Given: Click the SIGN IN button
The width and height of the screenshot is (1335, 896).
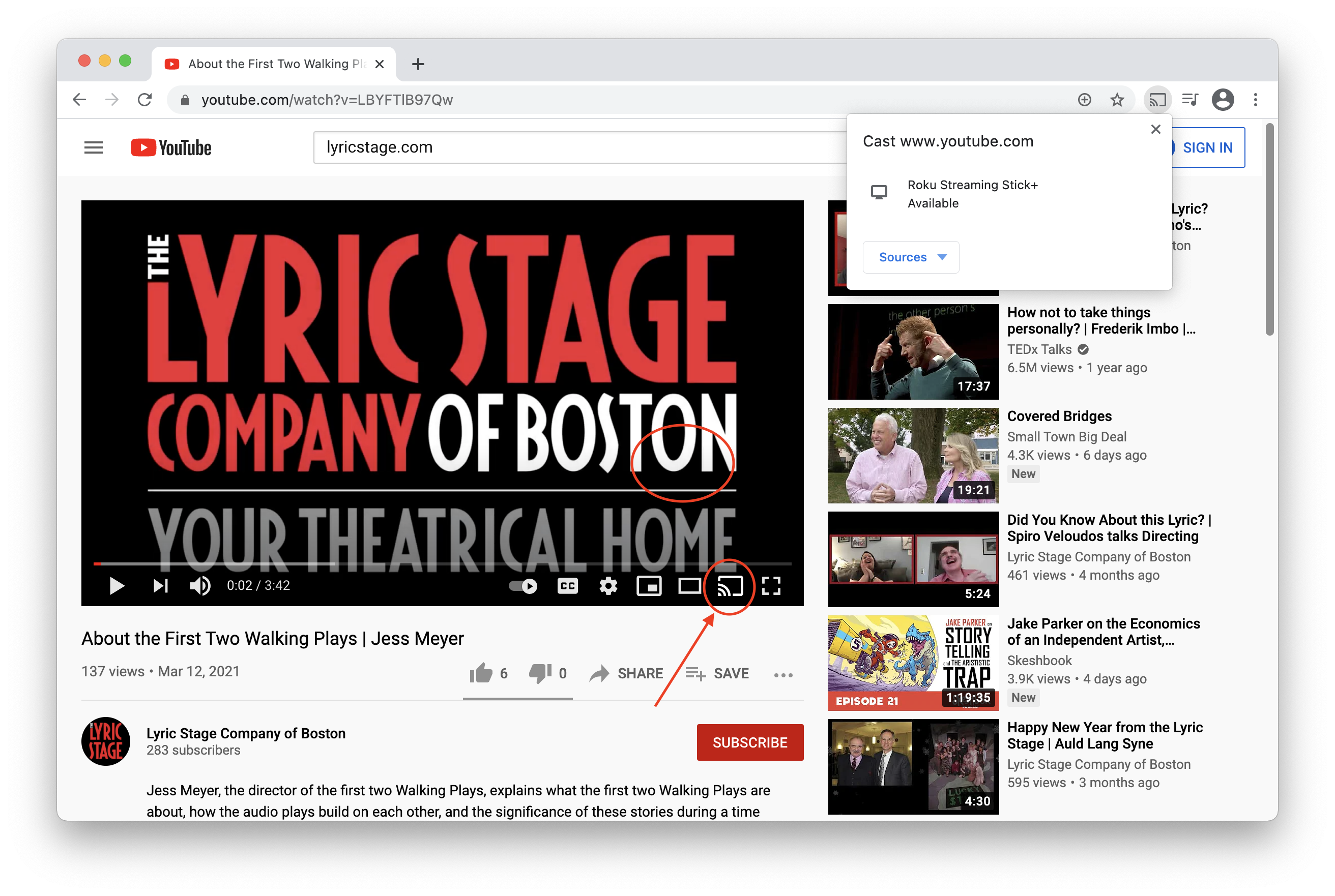Looking at the screenshot, I should [x=1207, y=148].
